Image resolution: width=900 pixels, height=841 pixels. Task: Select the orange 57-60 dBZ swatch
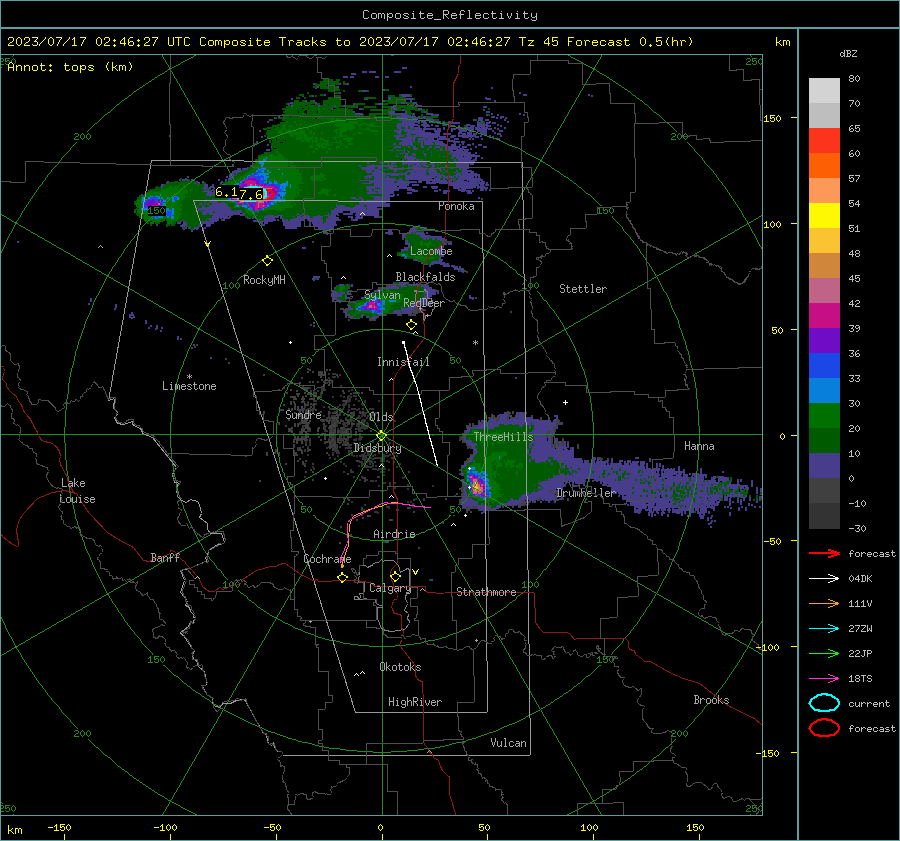coord(824,166)
